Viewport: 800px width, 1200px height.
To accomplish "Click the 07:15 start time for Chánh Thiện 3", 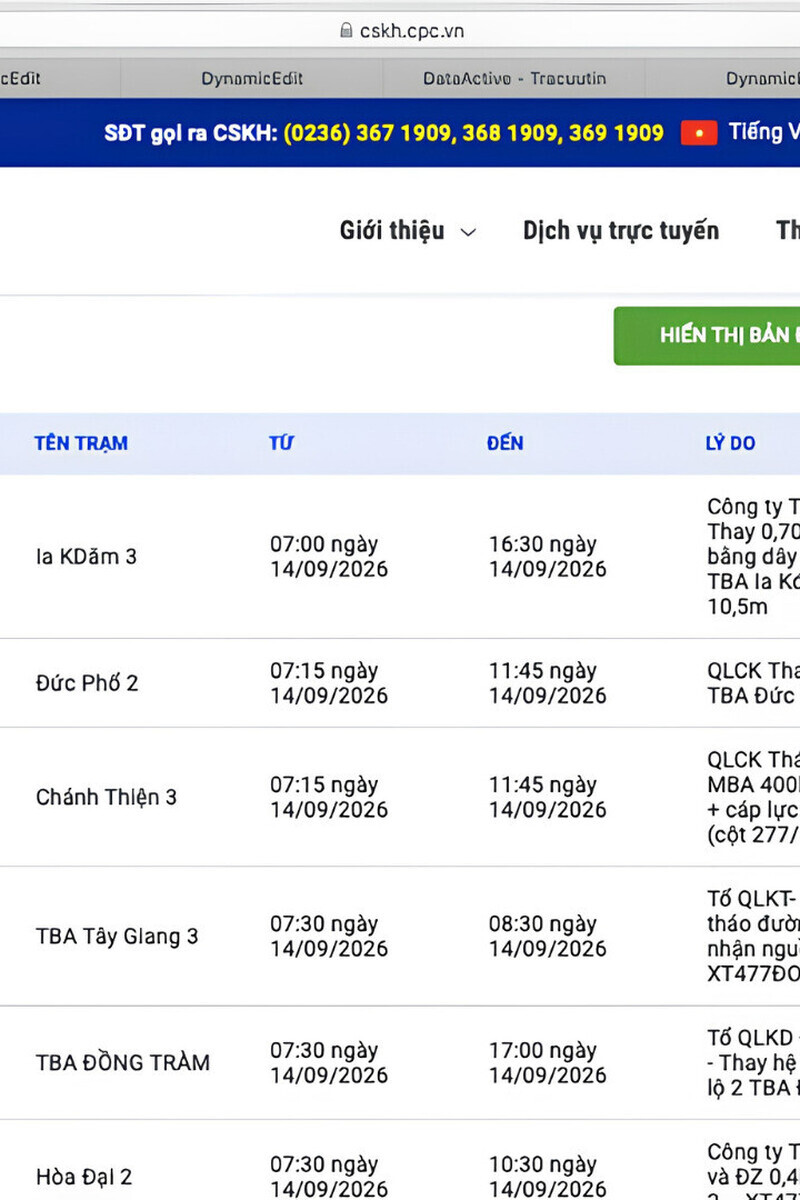I will click(x=329, y=797).
